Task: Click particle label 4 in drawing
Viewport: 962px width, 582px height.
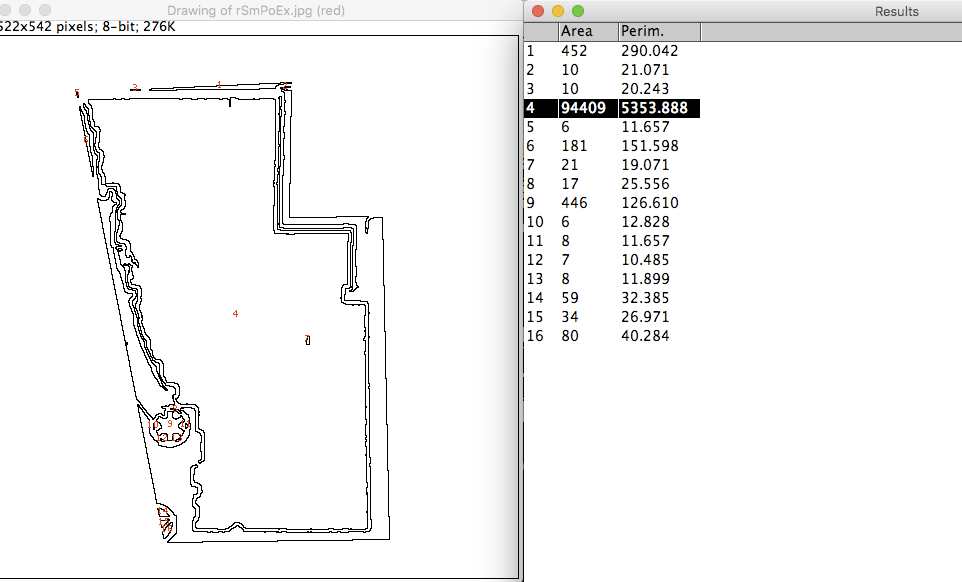Action: tap(235, 313)
